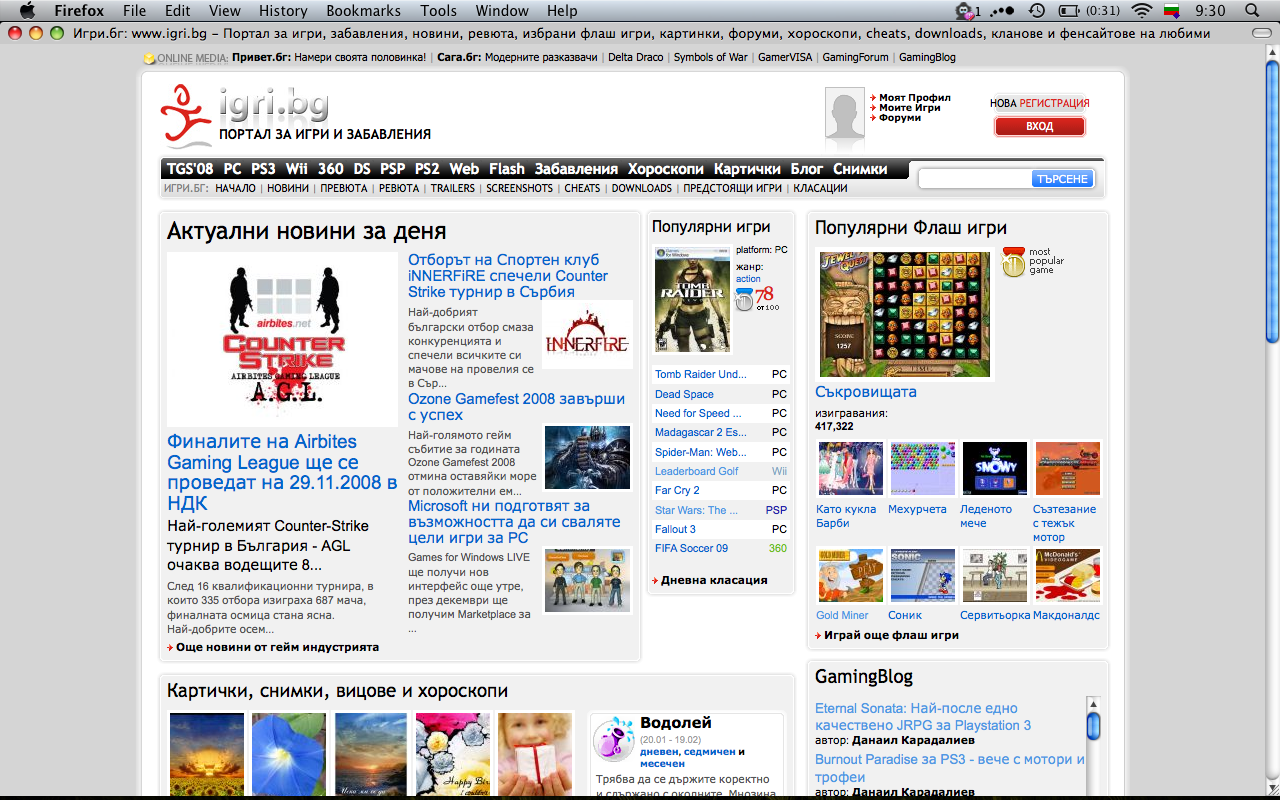The width and height of the screenshot is (1280, 800).
Task: Open the TRAILERS submenu link
Action: coord(453,188)
